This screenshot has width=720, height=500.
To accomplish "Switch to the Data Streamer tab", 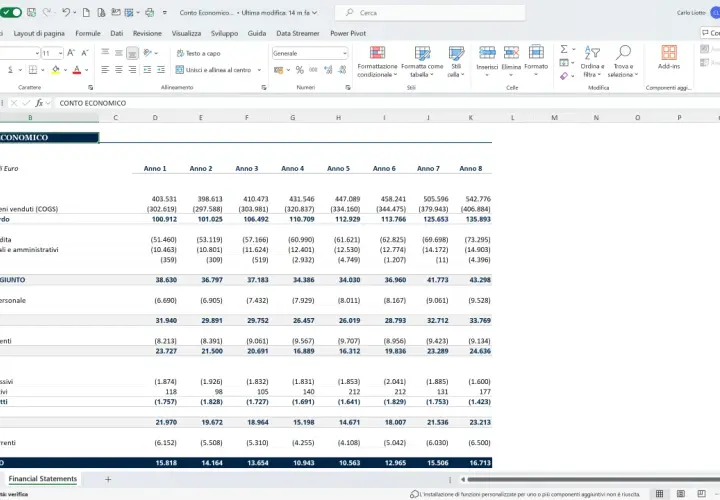I will coord(298,33).
